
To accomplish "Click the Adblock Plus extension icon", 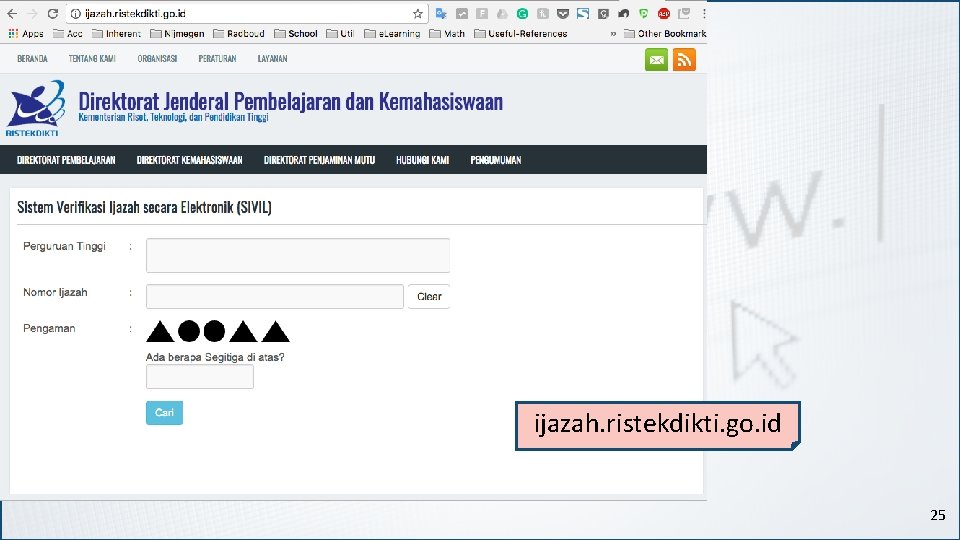I will 664,13.
